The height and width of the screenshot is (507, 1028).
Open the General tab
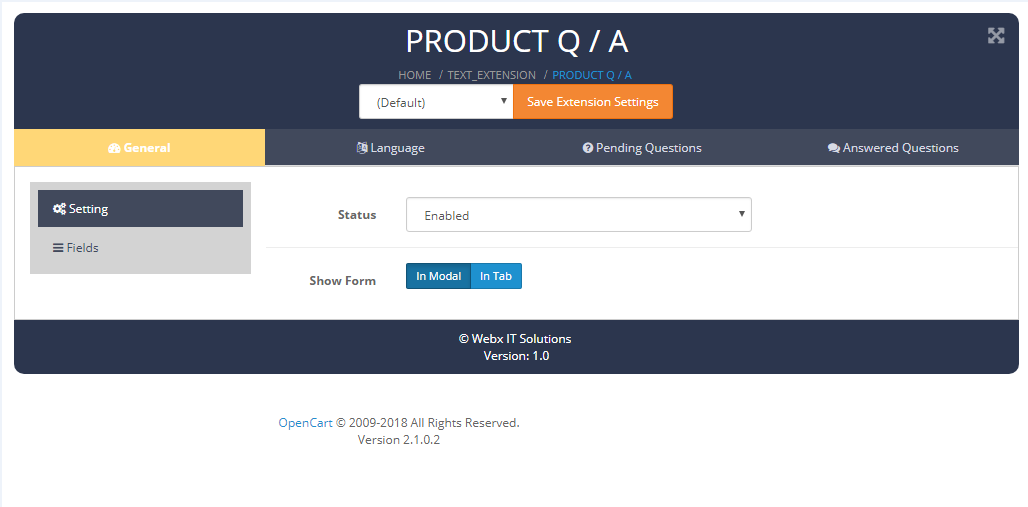click(x=140, y=148)
